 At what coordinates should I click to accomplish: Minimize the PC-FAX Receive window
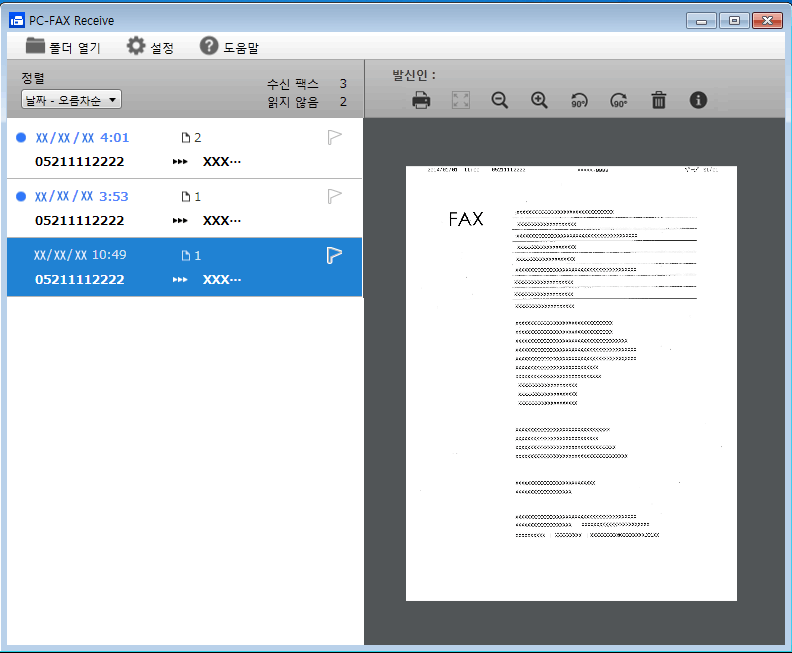point(701,21)
